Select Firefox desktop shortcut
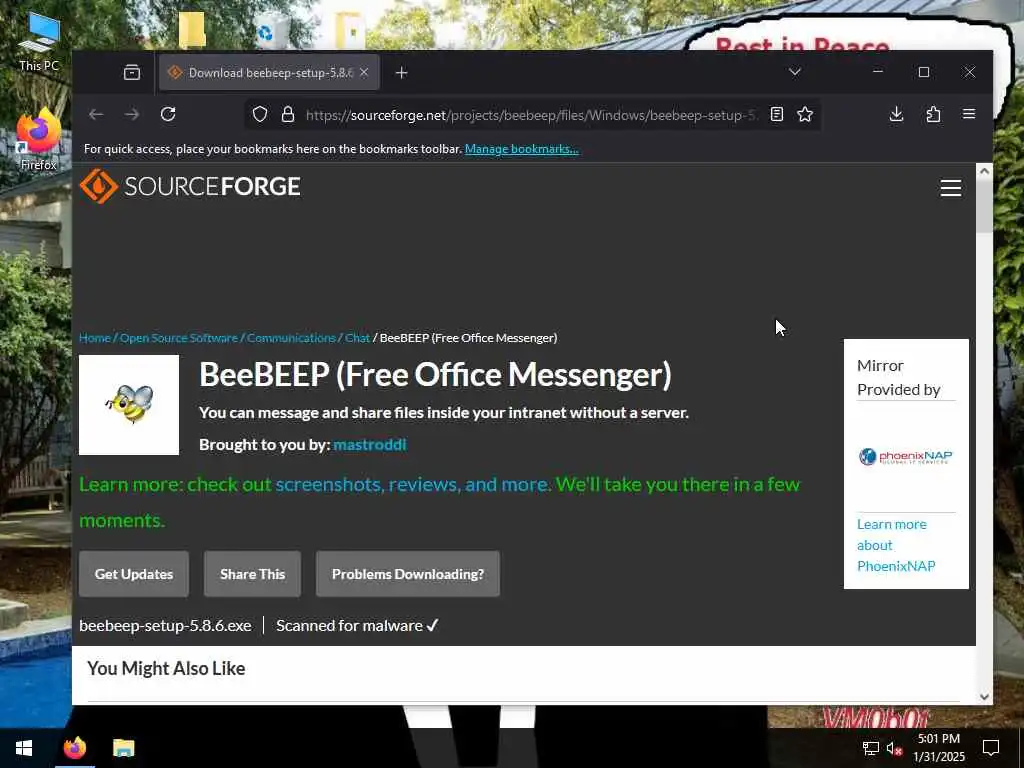 (39, 140)
